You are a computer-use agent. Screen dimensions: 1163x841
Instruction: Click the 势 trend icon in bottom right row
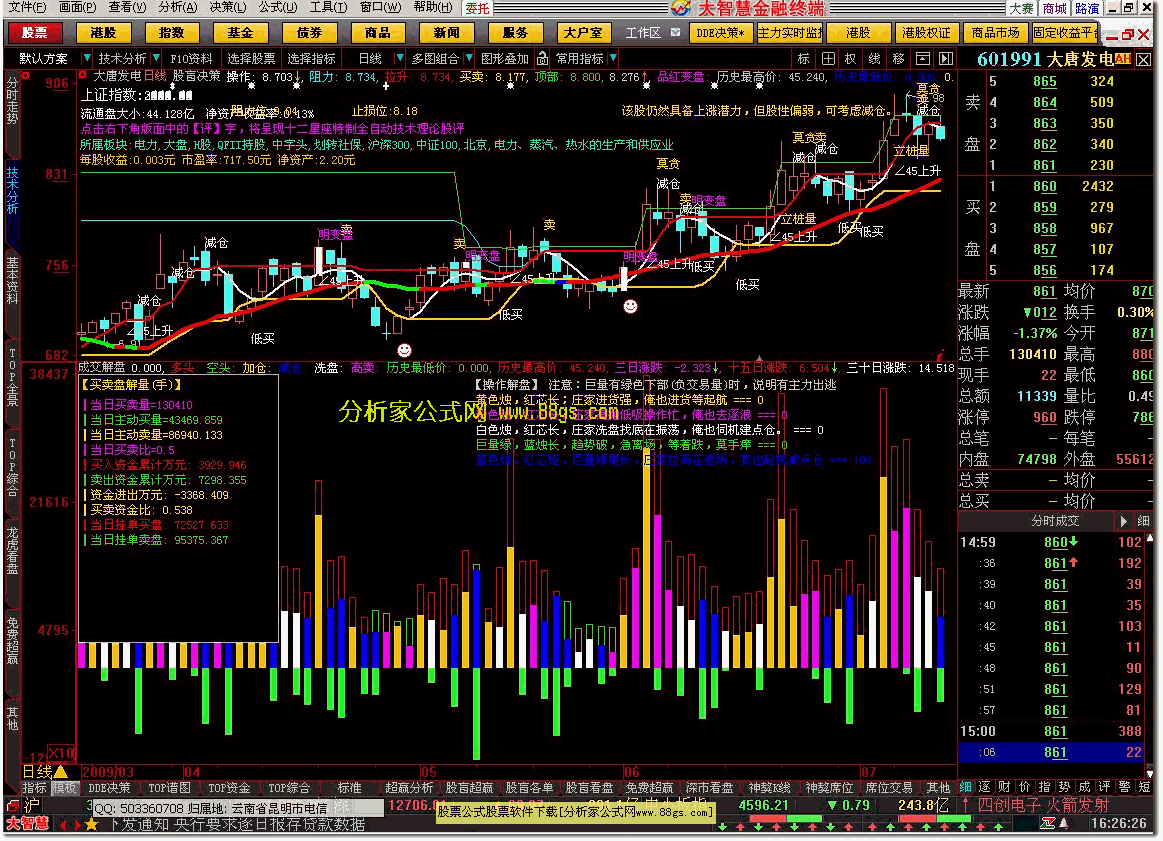[x=1065, y=787]
